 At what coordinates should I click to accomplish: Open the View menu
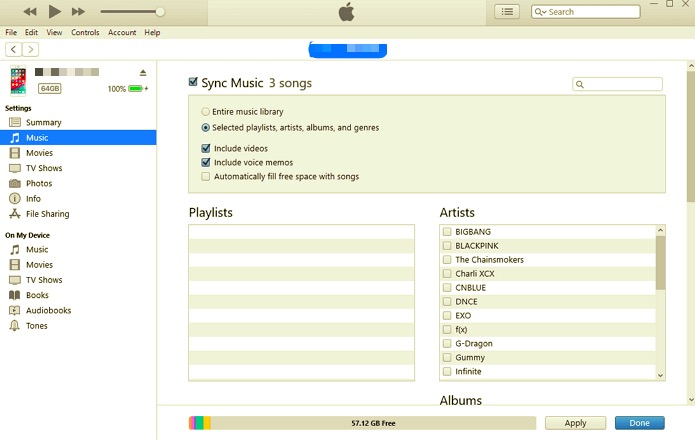54,32
